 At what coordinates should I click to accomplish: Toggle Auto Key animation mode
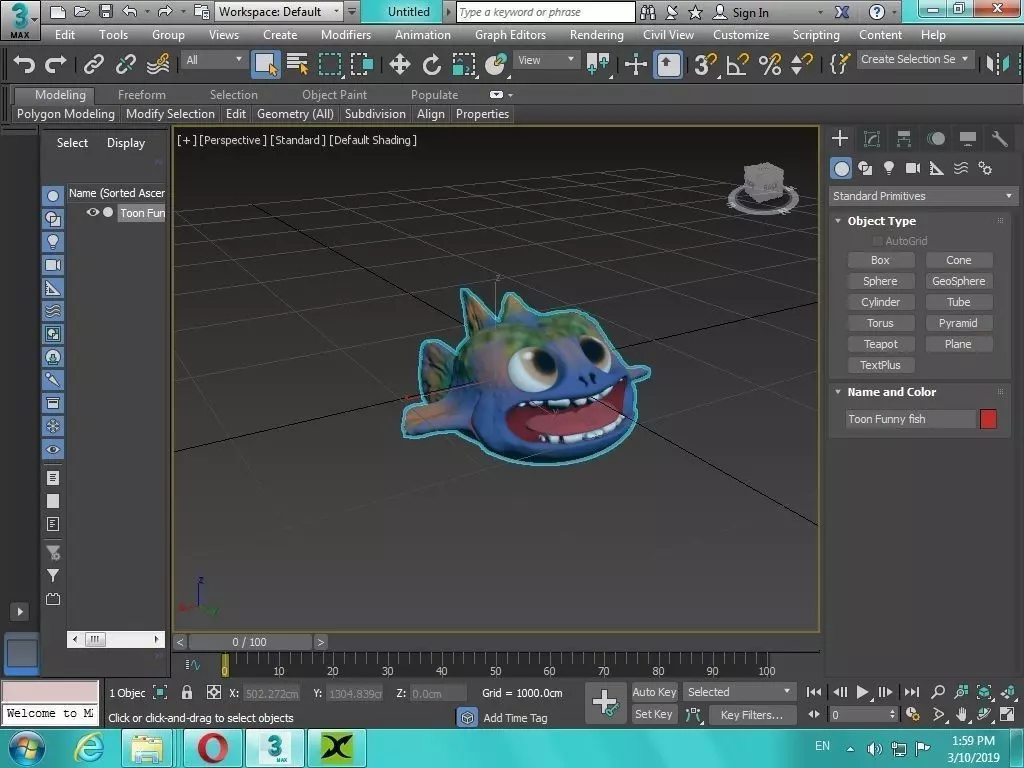click(x=654, y=692)
